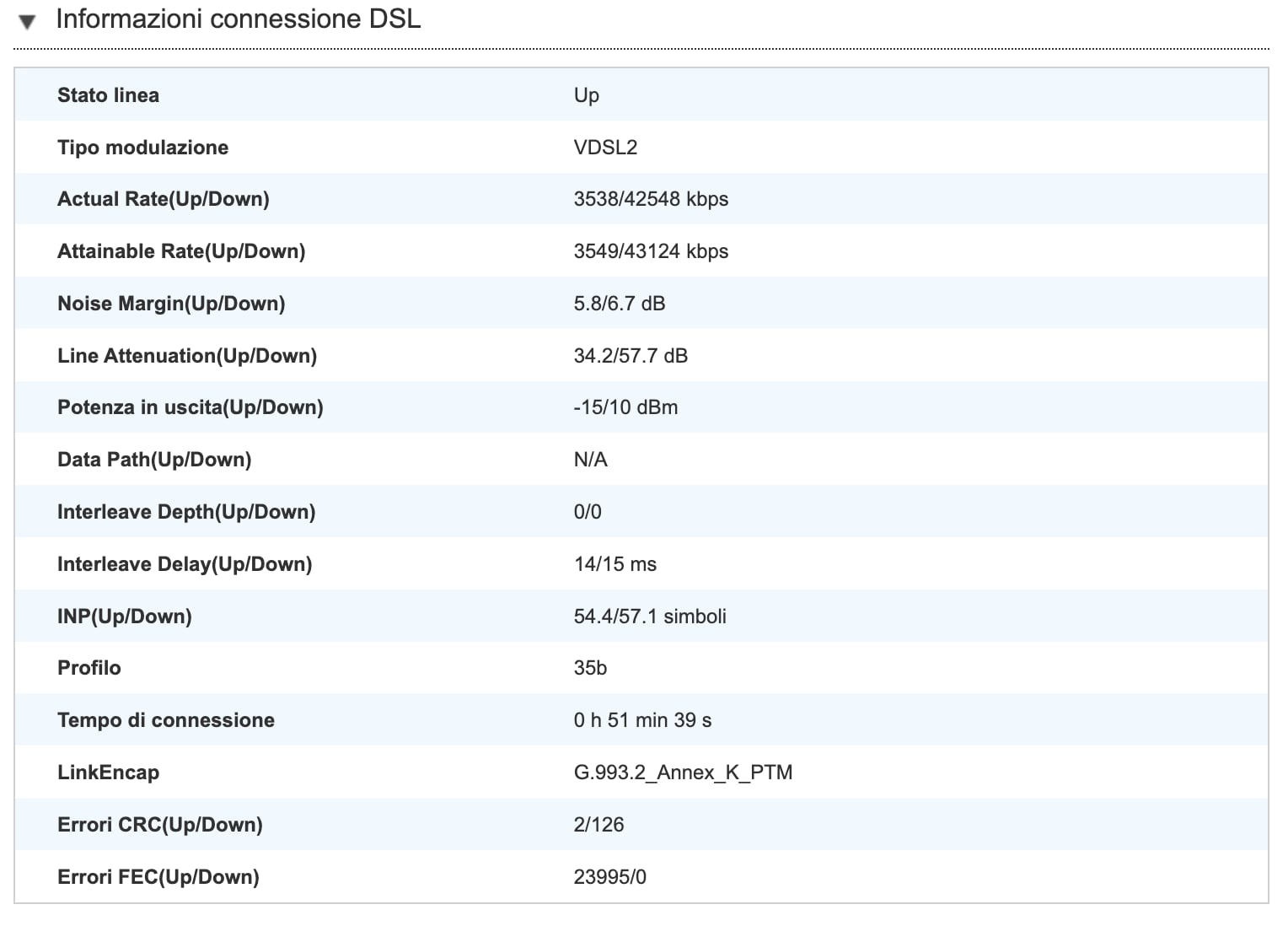Click the Noise Margin(Up/Down) label
The width and height of the screenshot is (1288, 926).
(171, 304)
